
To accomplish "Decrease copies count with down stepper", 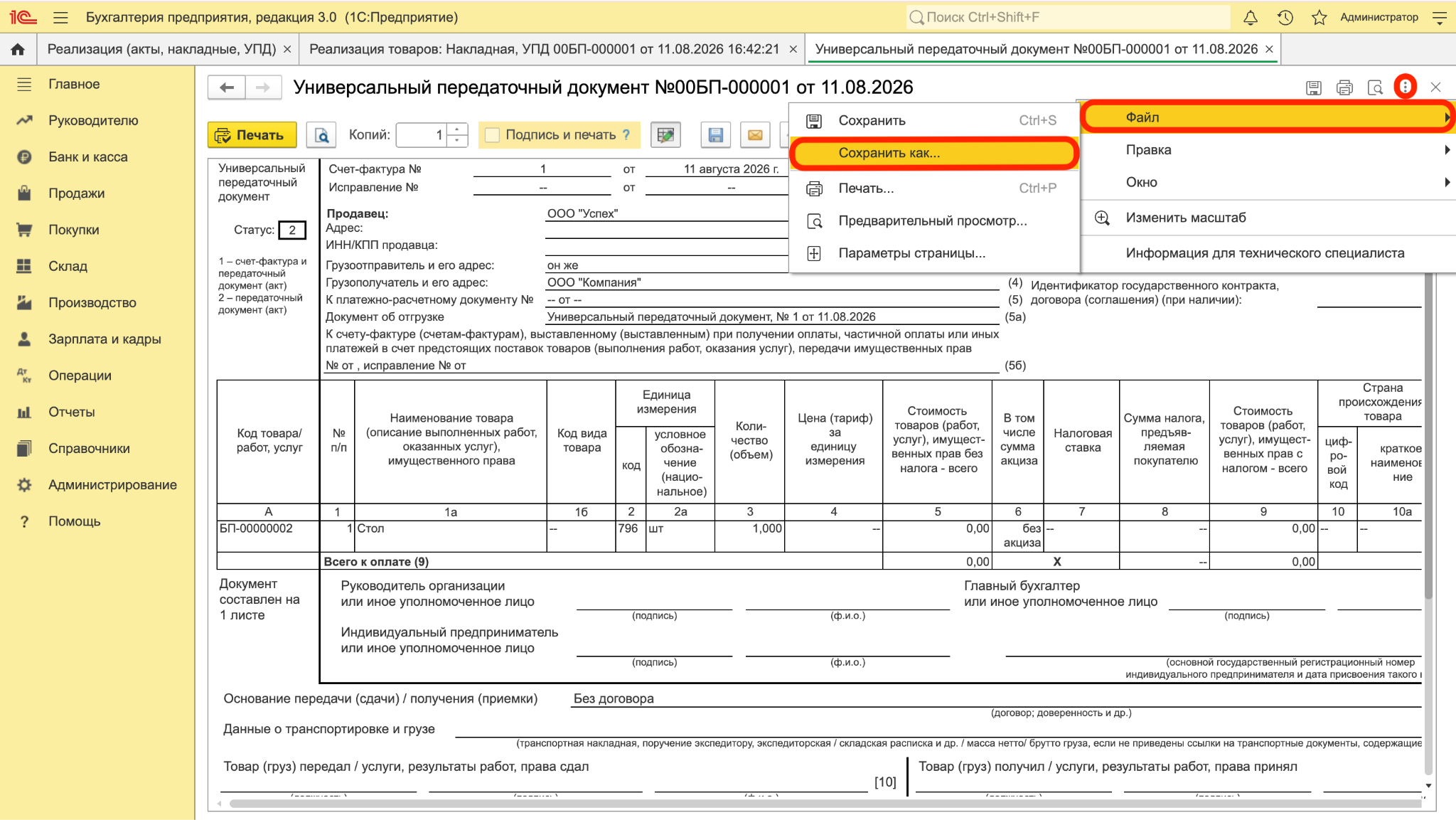I will click(459, 141).
